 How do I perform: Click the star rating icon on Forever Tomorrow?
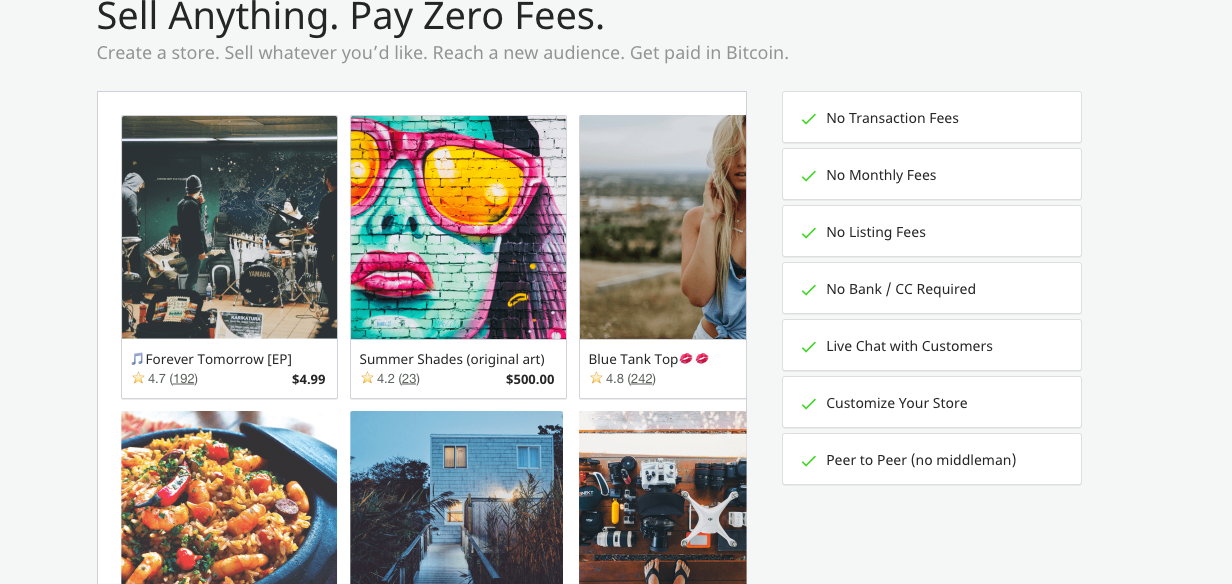[138, 378]
